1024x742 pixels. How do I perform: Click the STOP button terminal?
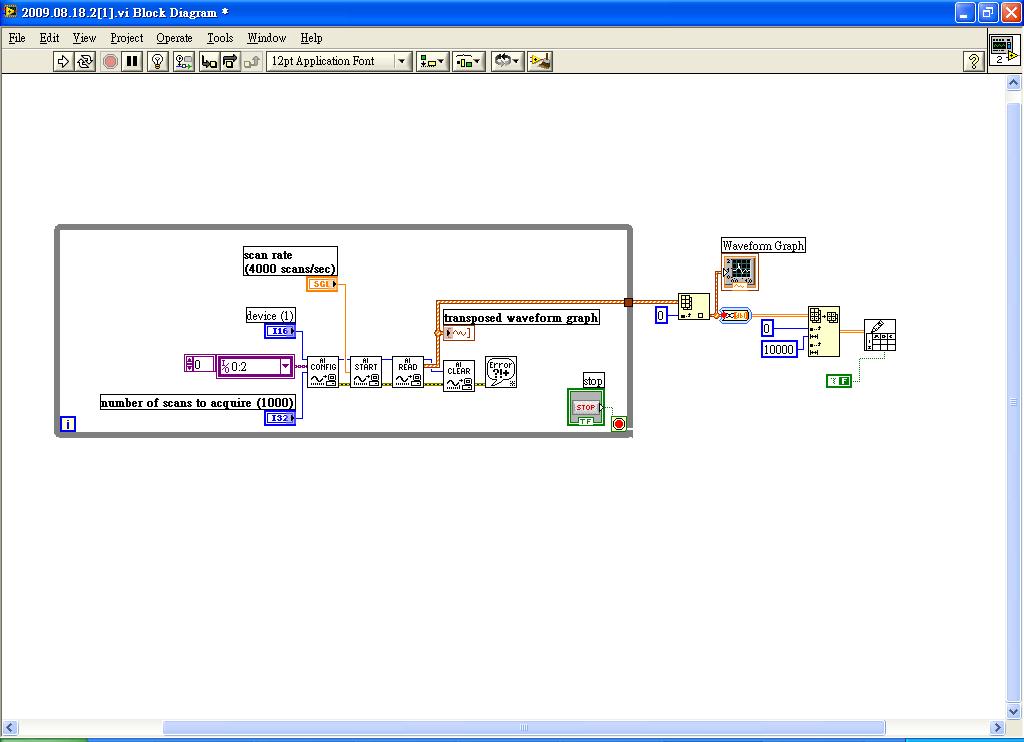point(586,408)
